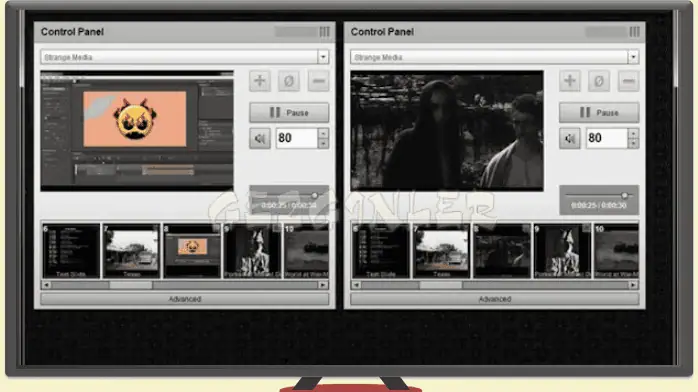Click the right panel volume field showing 80
Screen dimensions: 698x392
tap(607, 138)
